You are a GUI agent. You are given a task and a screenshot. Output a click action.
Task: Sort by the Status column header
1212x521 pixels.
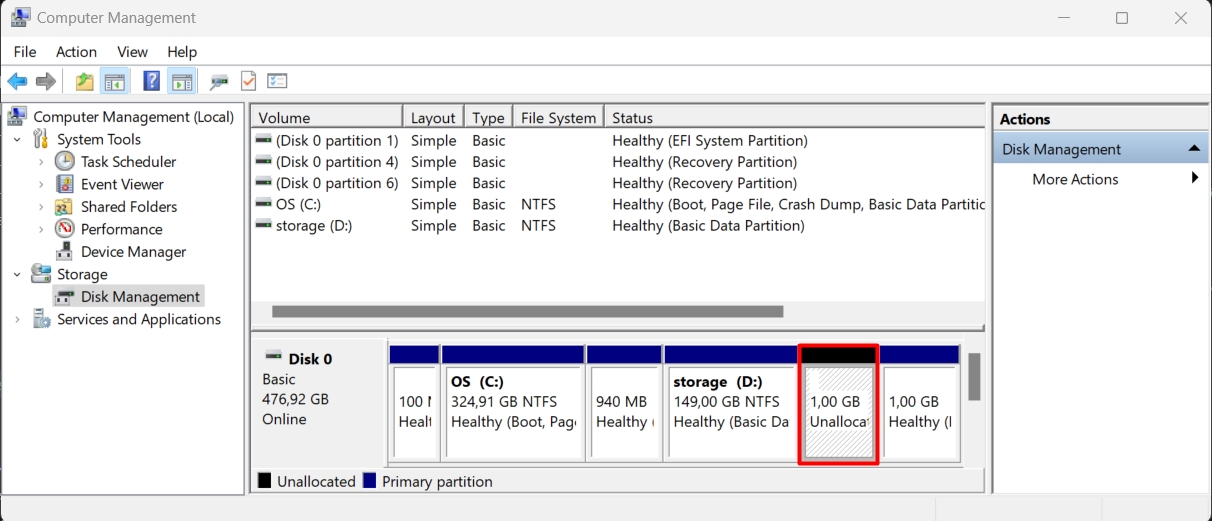coord(795,117)
